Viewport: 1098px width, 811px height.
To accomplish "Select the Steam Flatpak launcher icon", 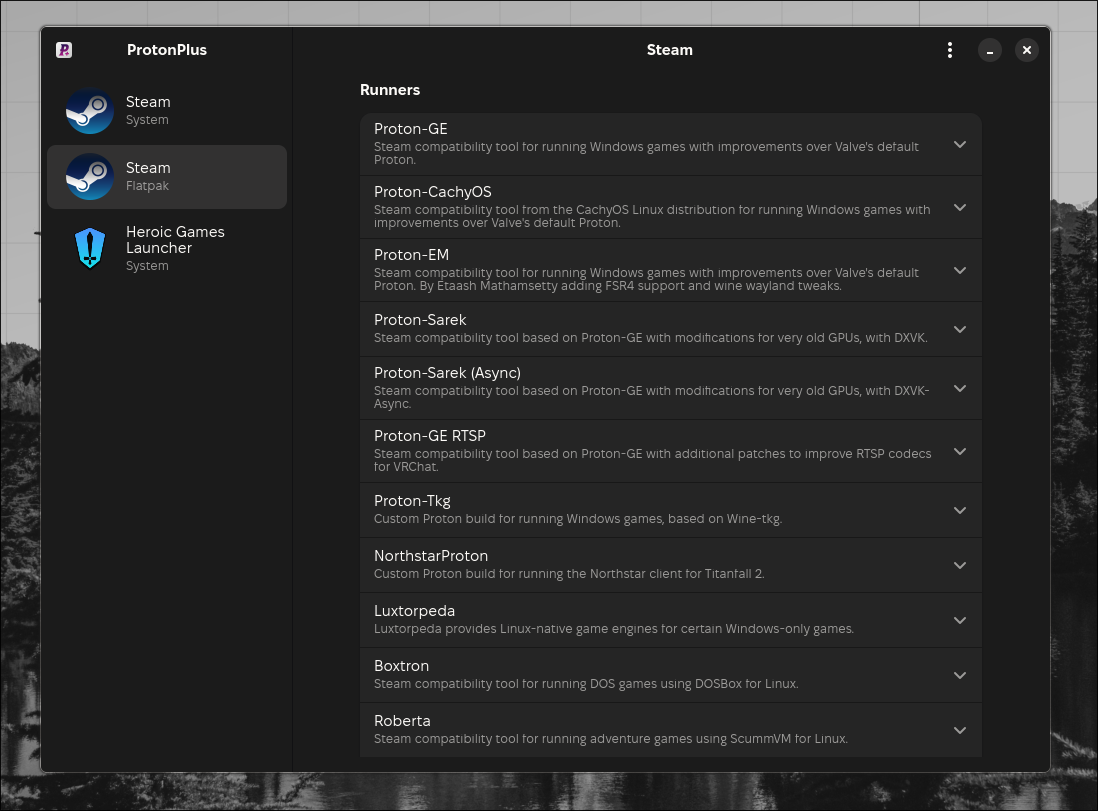I will (90, 177).
